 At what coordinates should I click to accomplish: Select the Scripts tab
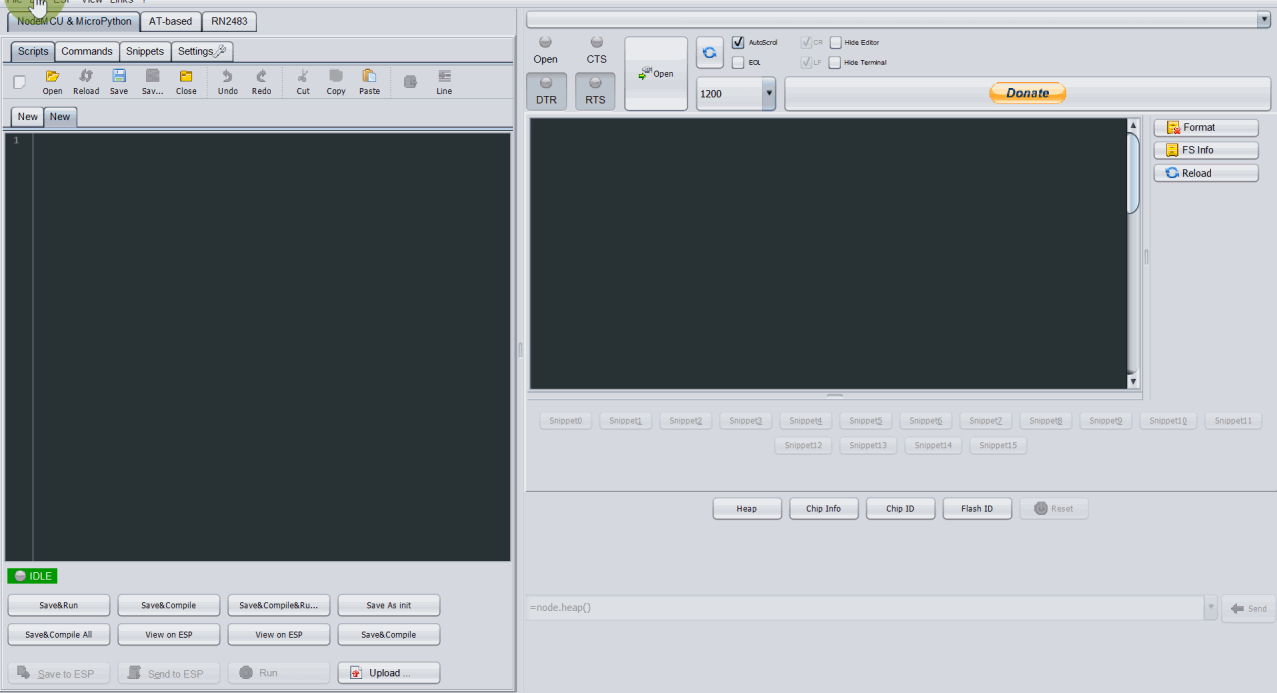33,51
